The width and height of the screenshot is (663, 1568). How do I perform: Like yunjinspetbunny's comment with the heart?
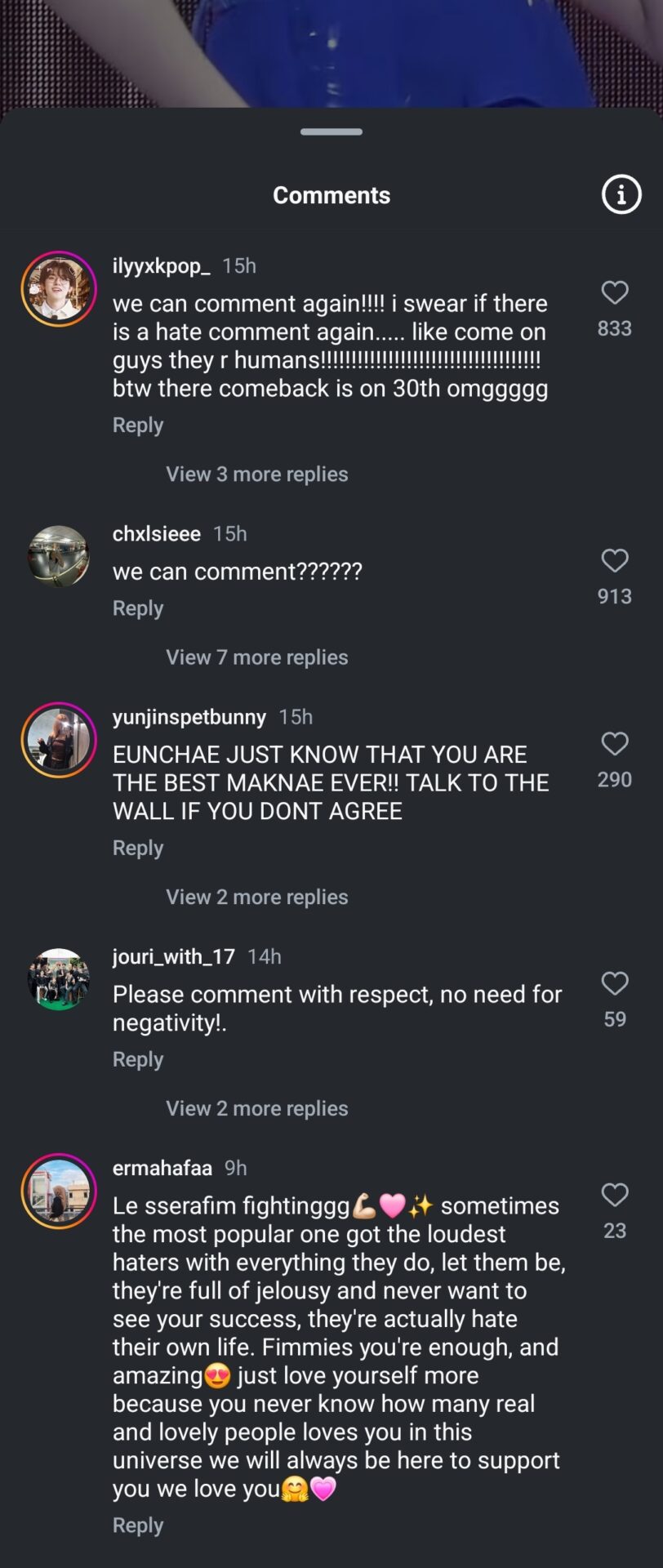tap(614, 743)
